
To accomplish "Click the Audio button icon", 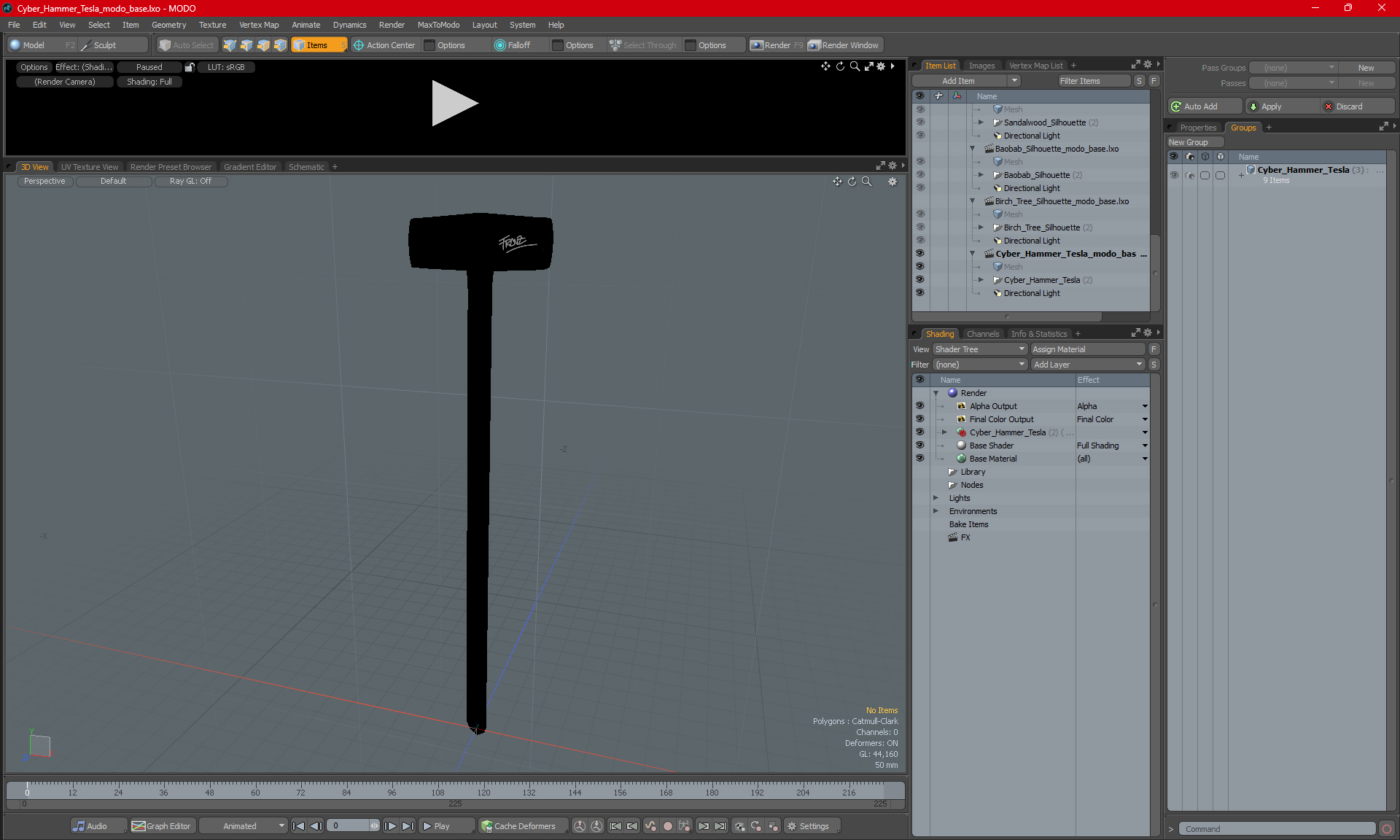I will click(x=79, y=826).
